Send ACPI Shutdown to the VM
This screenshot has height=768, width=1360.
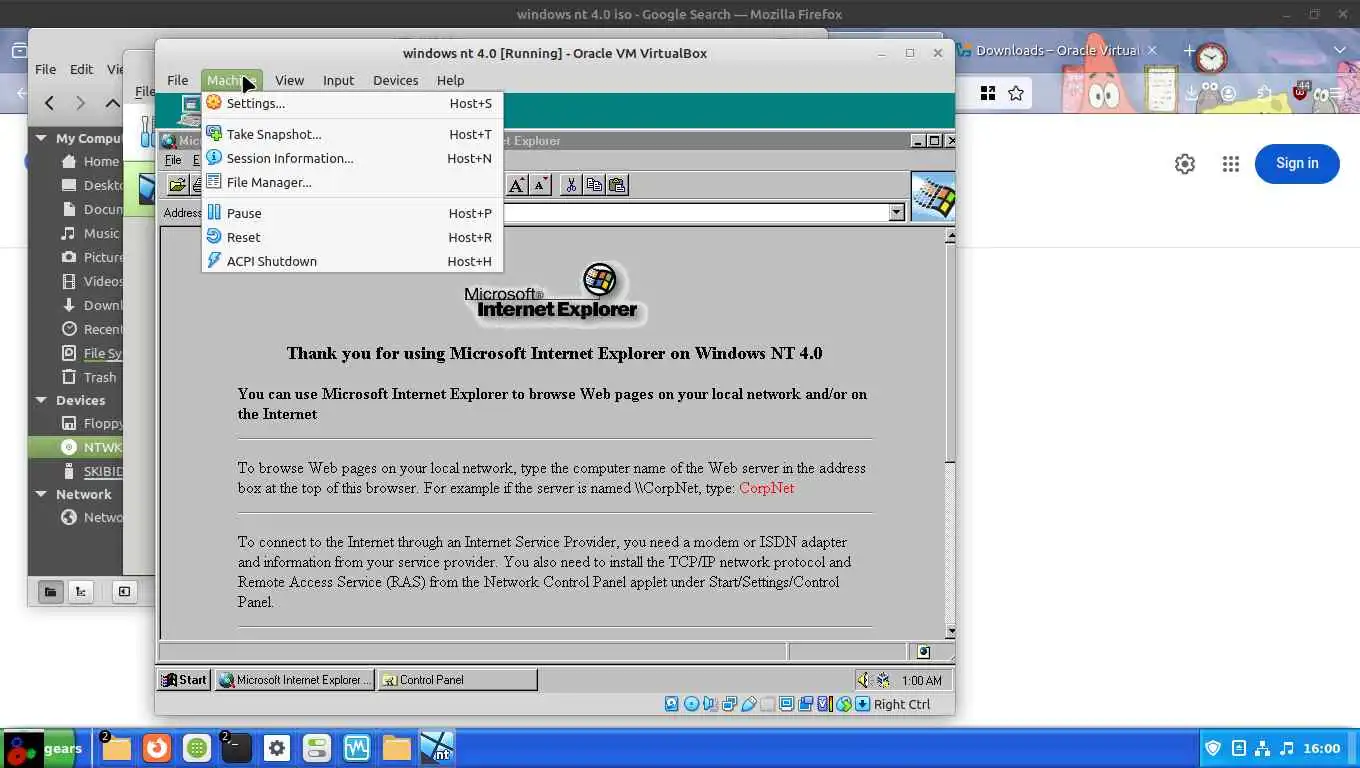[352, 261]
